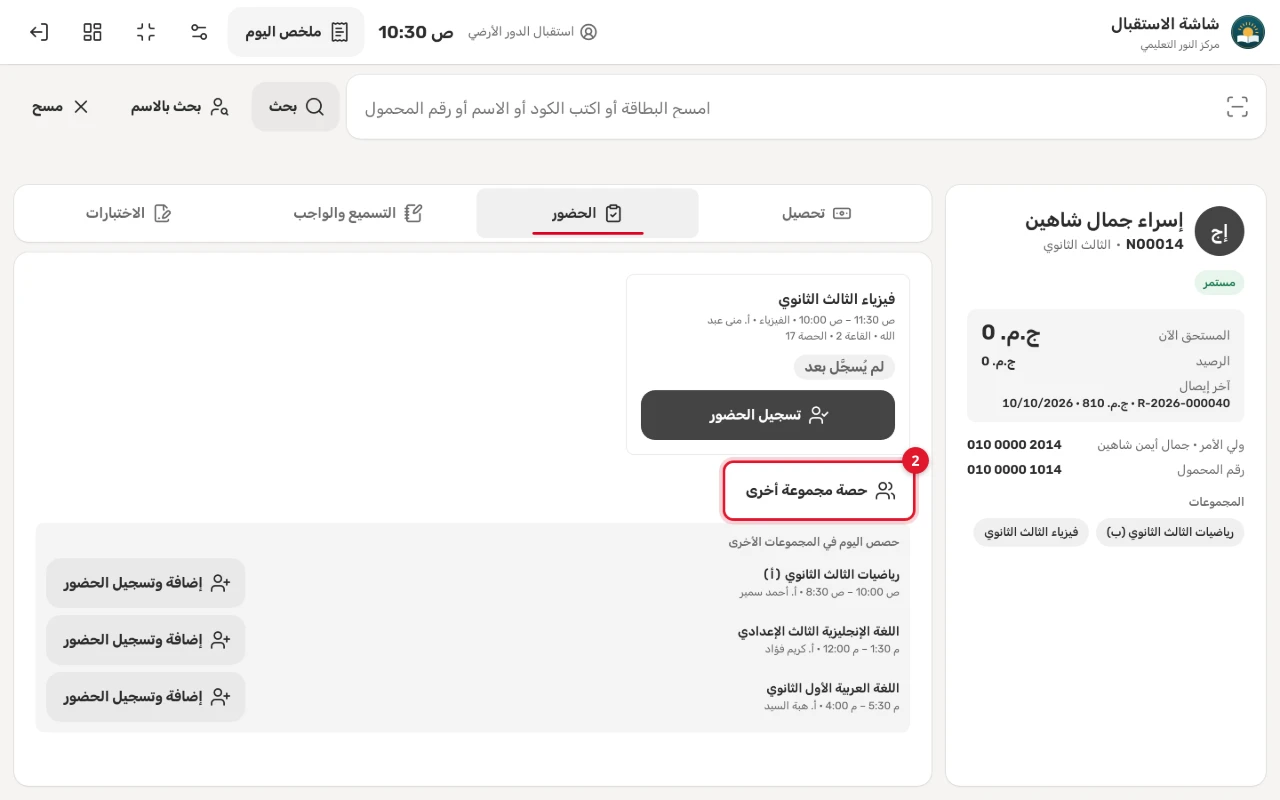Select the الحضور tab
This screenshot has height=800, width=1280.
pos(587,213)
